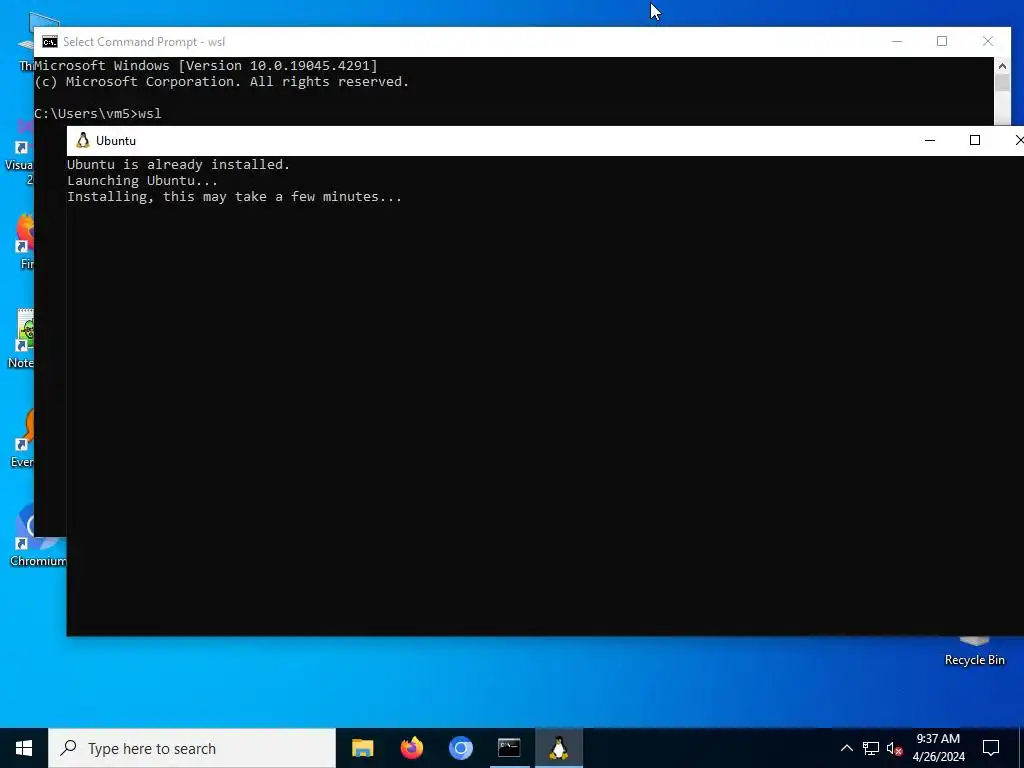The image size is (1024, 768).
Task: Minimize the Command Prompt window
Action: (897, 42)
